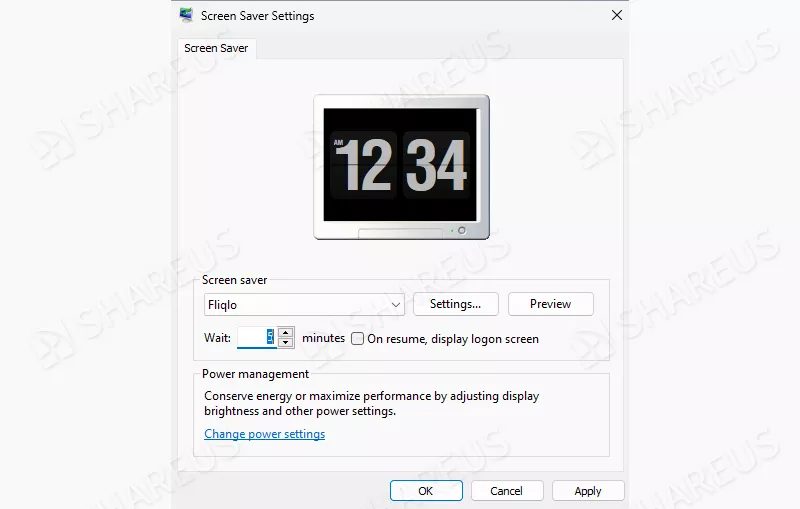The width and height of the screenshot is (800, 509).
Task: Click the Screen Saver Settings title bar icon
Action: coord(186,15)
